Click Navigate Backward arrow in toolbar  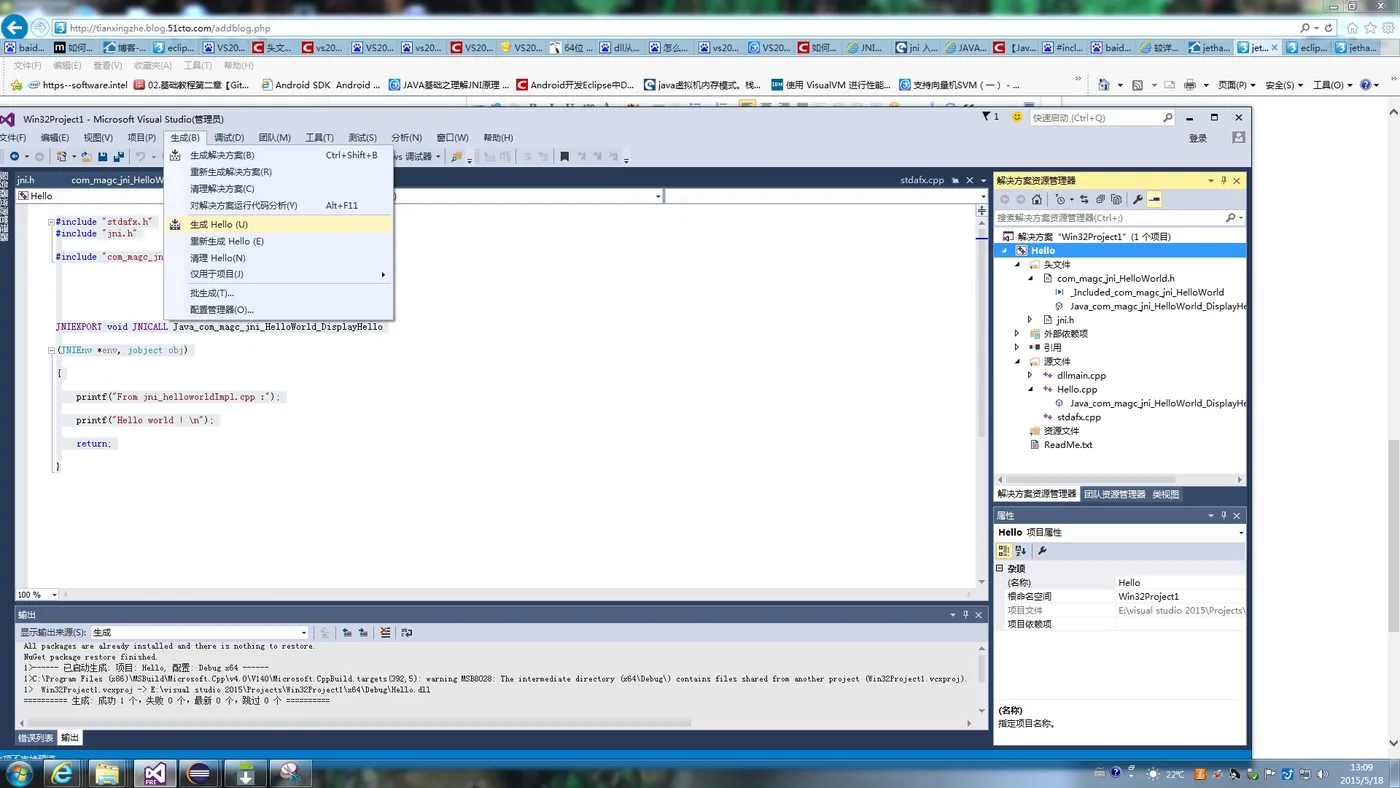tap(14, 156)
